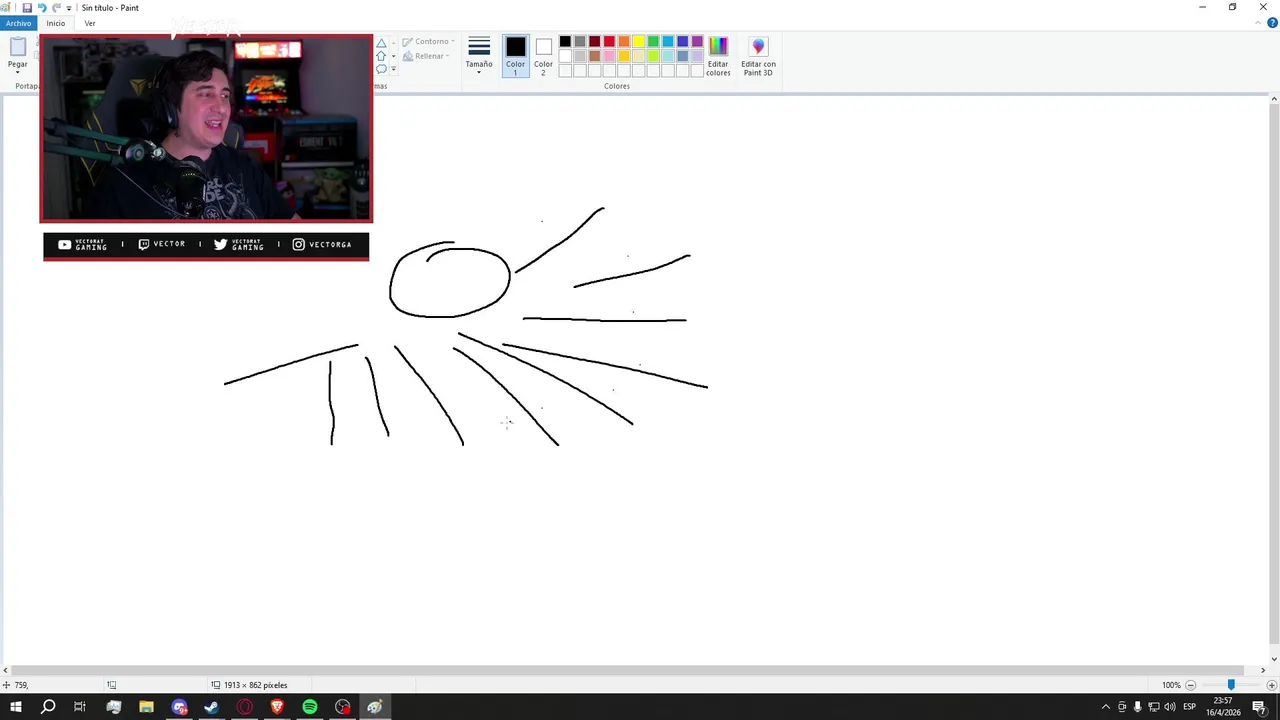The height and width of the screenshot is (720, 1280).
Task: Select the up arrow shape
Action: point(381,56)
